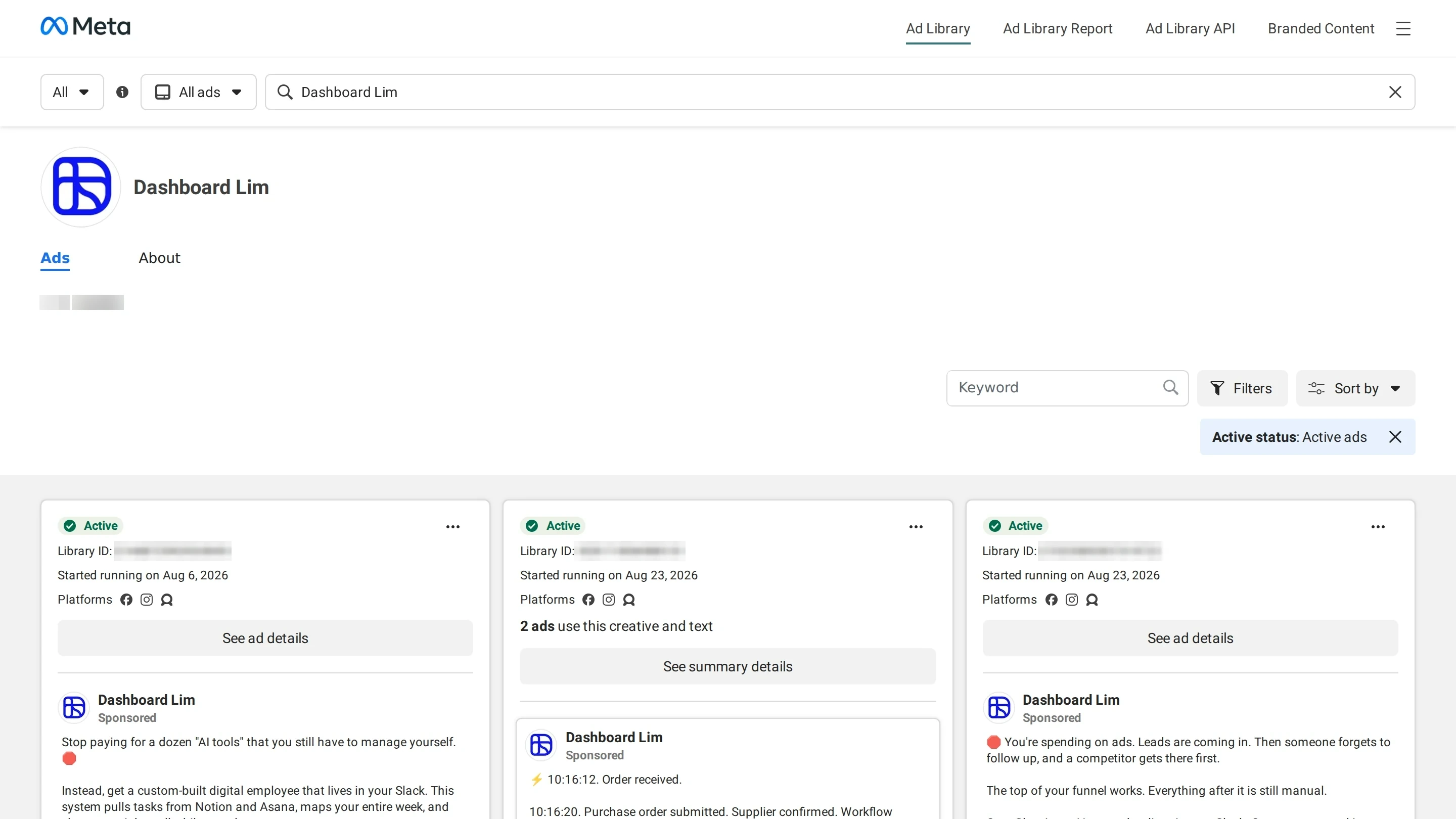Open the Filters button
The image size is (1456, 819).
coord(1242,388)
